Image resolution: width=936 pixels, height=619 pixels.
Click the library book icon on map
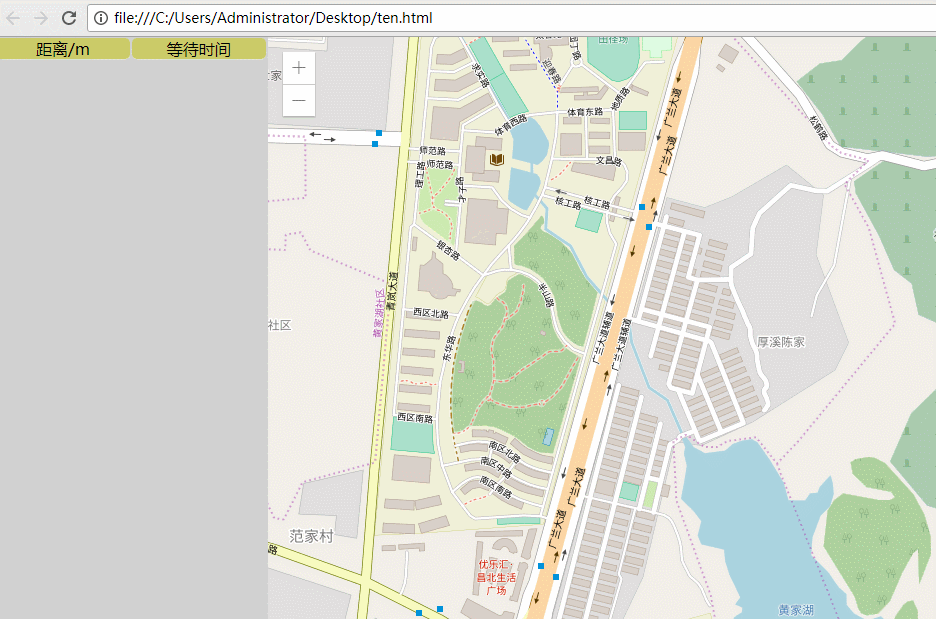tap(497, 159)
